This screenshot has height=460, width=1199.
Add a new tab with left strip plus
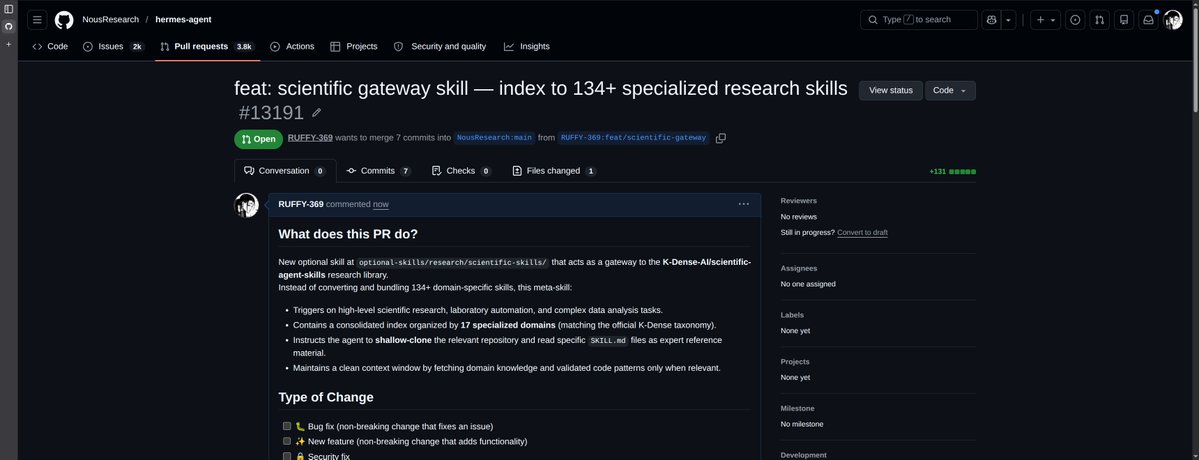pos(8,44)
